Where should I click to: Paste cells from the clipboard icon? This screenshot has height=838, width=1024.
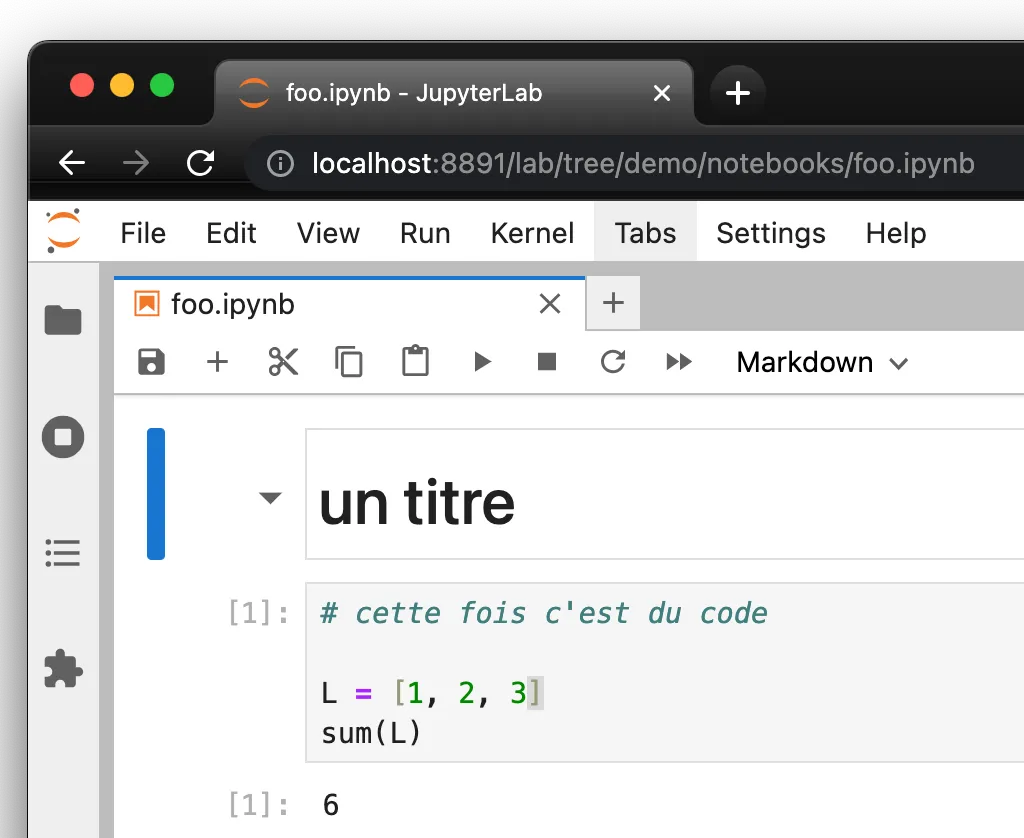pos(415,362)
